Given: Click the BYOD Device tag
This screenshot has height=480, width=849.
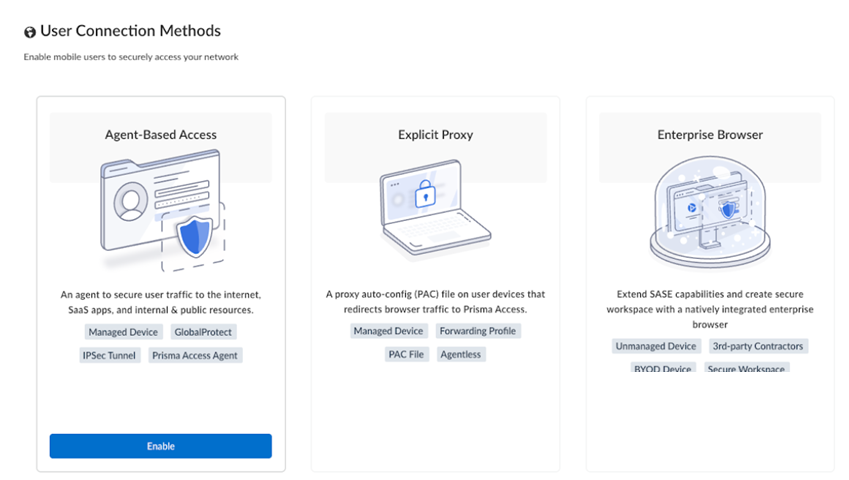Looking at the screenshot, I should 662,368.
